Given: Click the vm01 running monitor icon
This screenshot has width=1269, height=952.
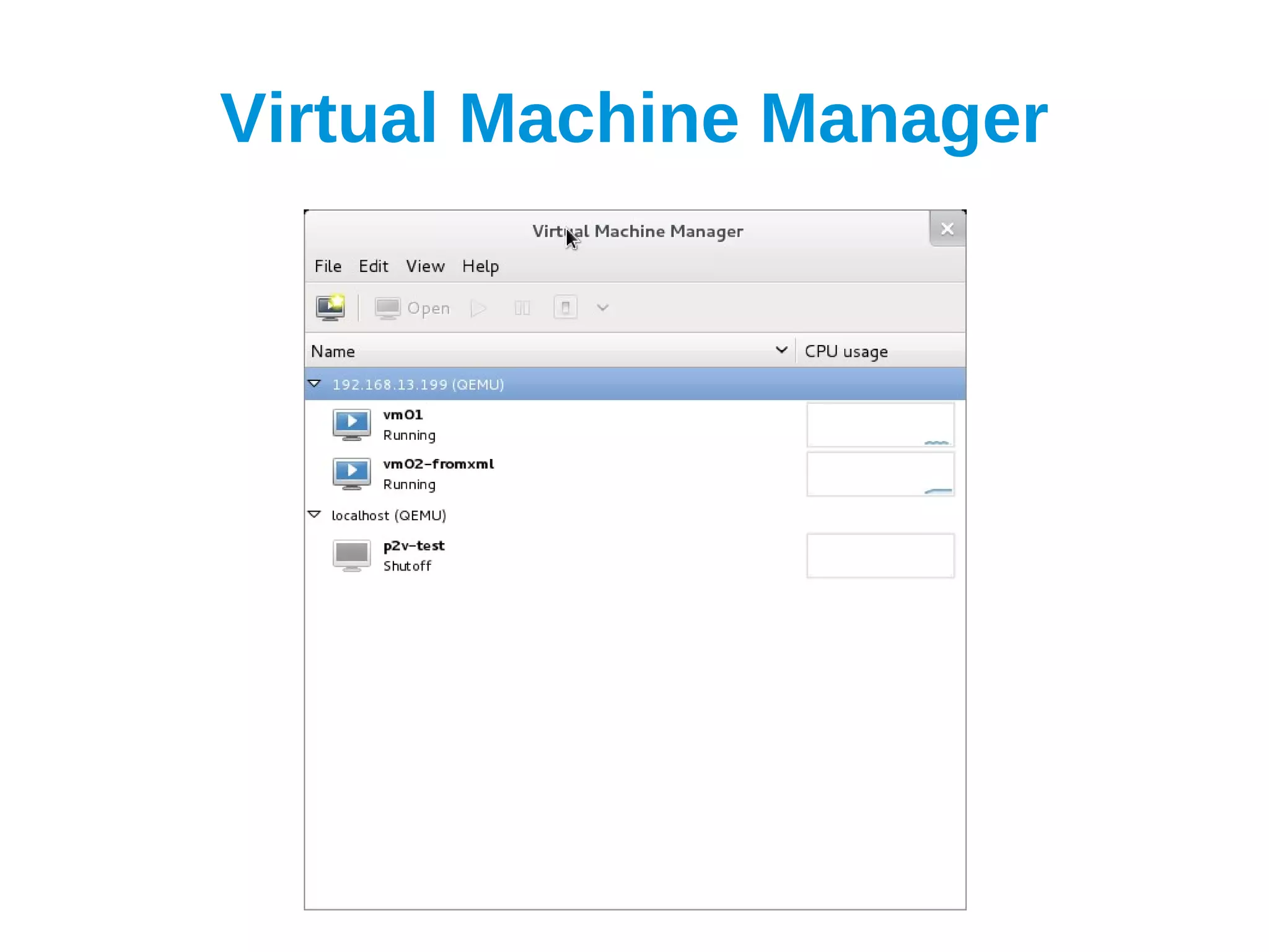Looking at the screenshot, I should (x=352, y=425).
